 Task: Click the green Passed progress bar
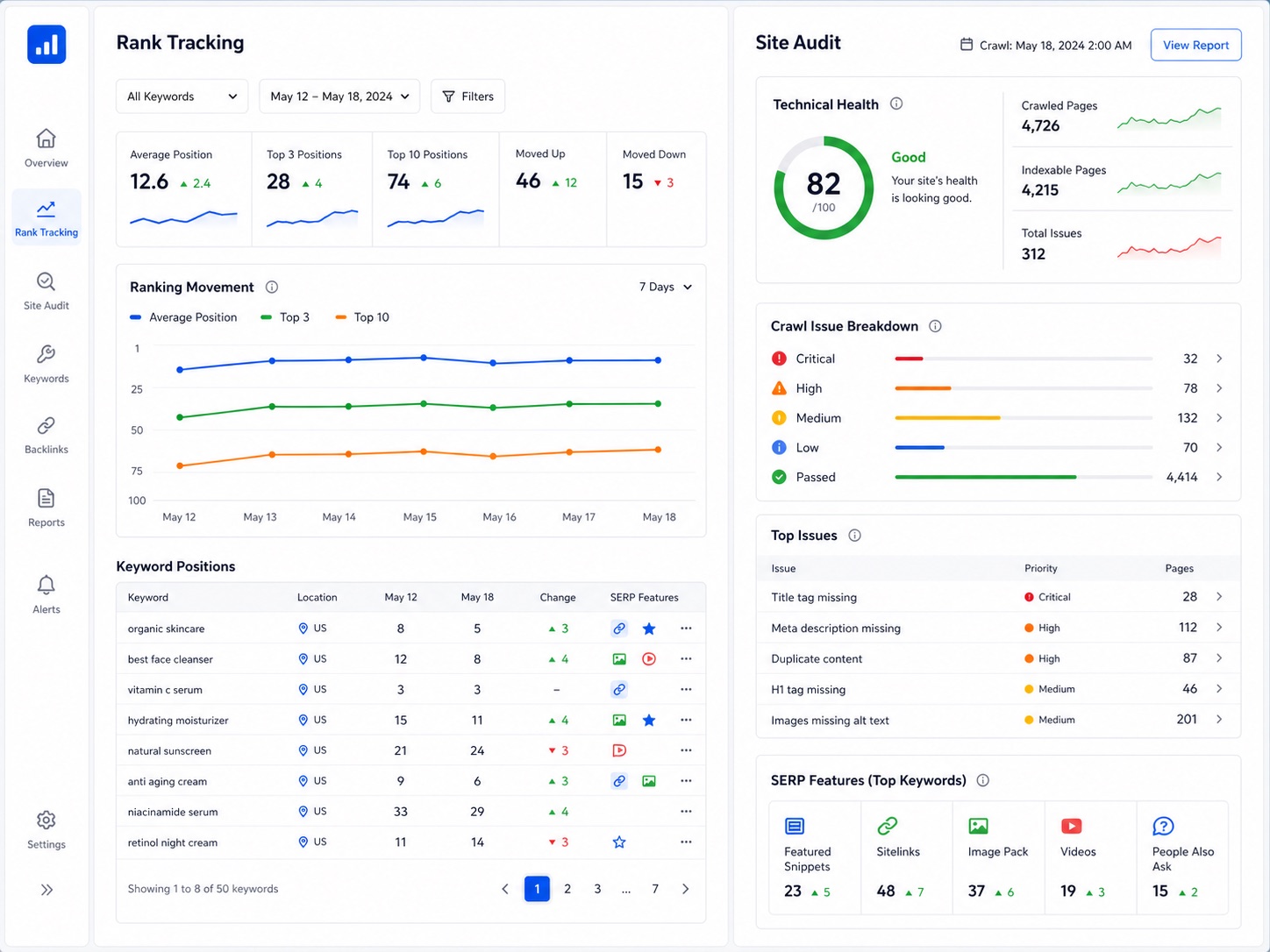(985, 477)
